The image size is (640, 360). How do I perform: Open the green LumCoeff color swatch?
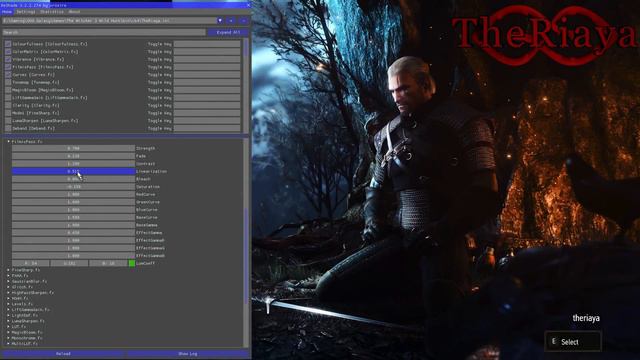132,263
